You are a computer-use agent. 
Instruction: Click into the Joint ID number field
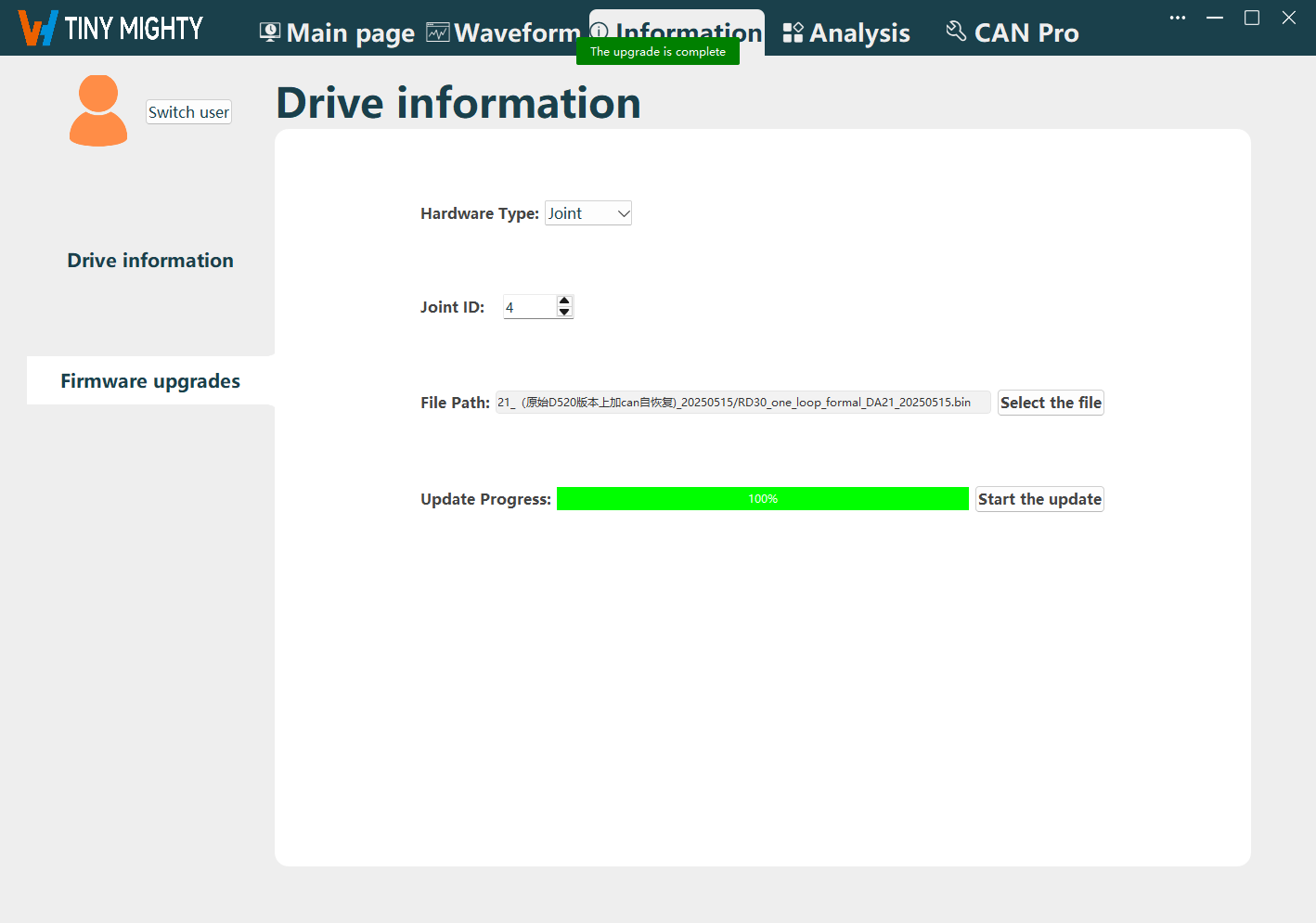click(x=529, y=307)
